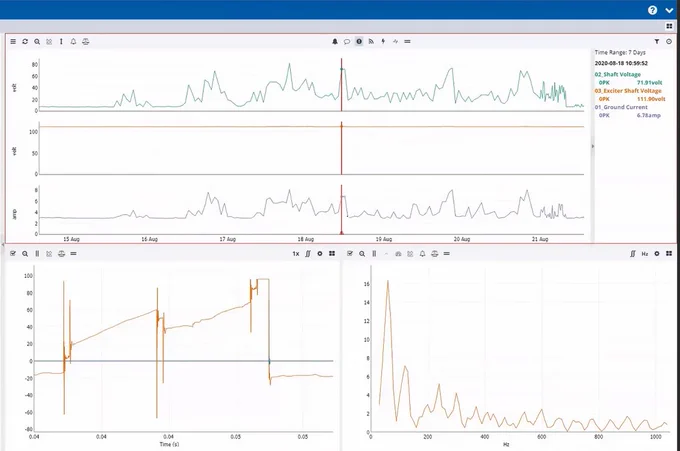Click the gauge icon in spectrum toolbar
This screenshot has width=680, height=451.
pyautogui.click(x=398, y=254)
